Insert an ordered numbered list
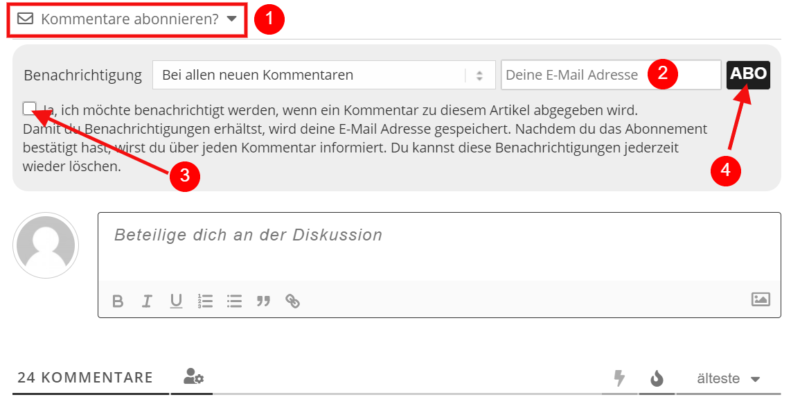 tap(205, 301)
